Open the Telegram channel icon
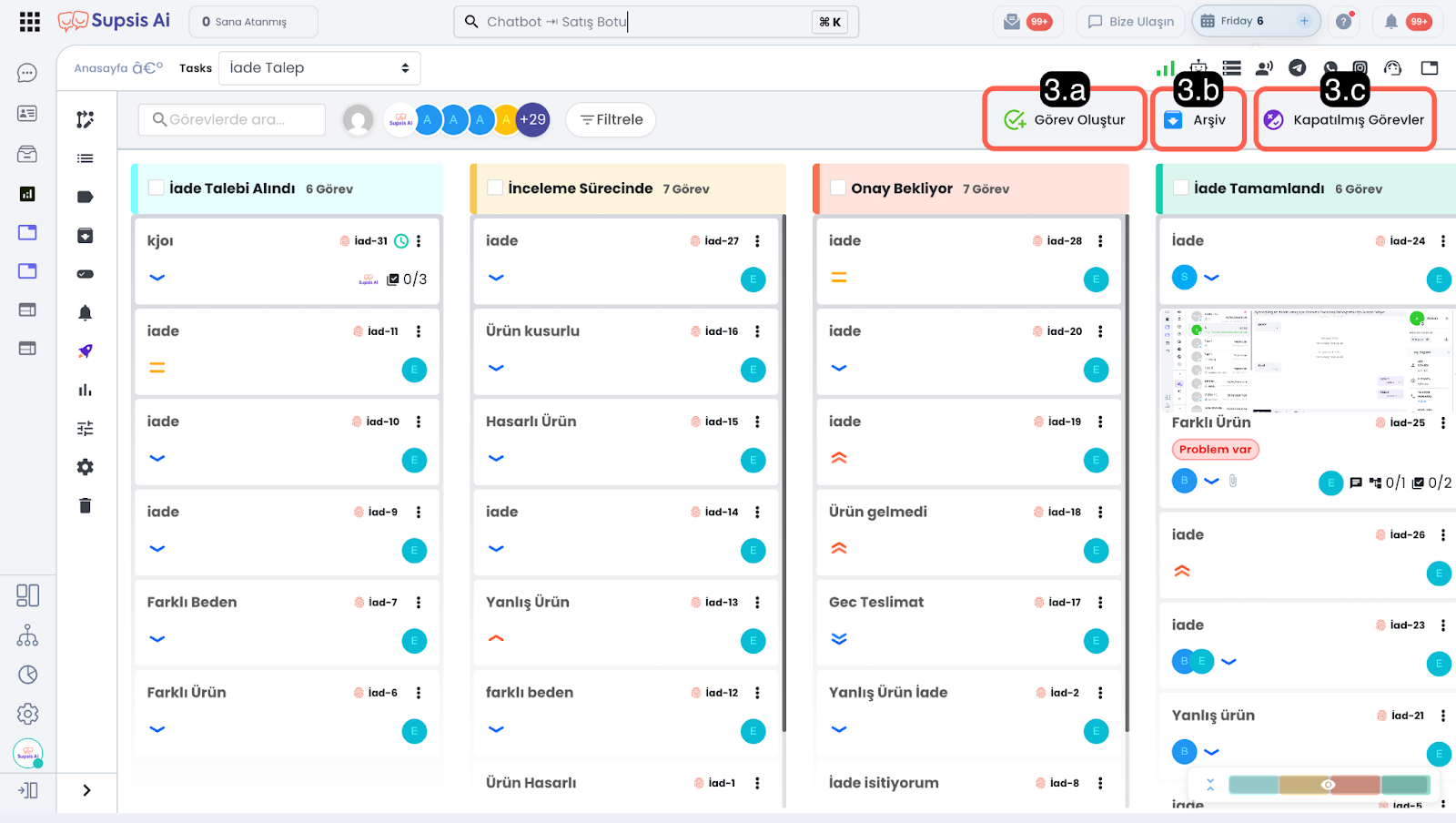The height and width of the screenshot is (823, 1456). pyautogui.click(x=1298, y=68)
